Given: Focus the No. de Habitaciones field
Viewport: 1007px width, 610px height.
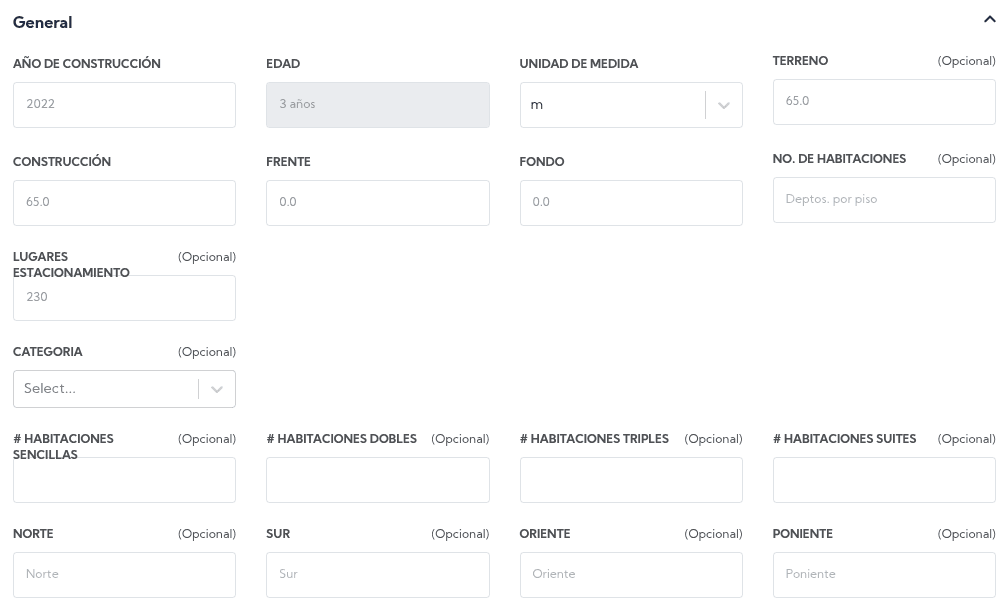Looking at the screenshot, I should (x=883, y=200).
